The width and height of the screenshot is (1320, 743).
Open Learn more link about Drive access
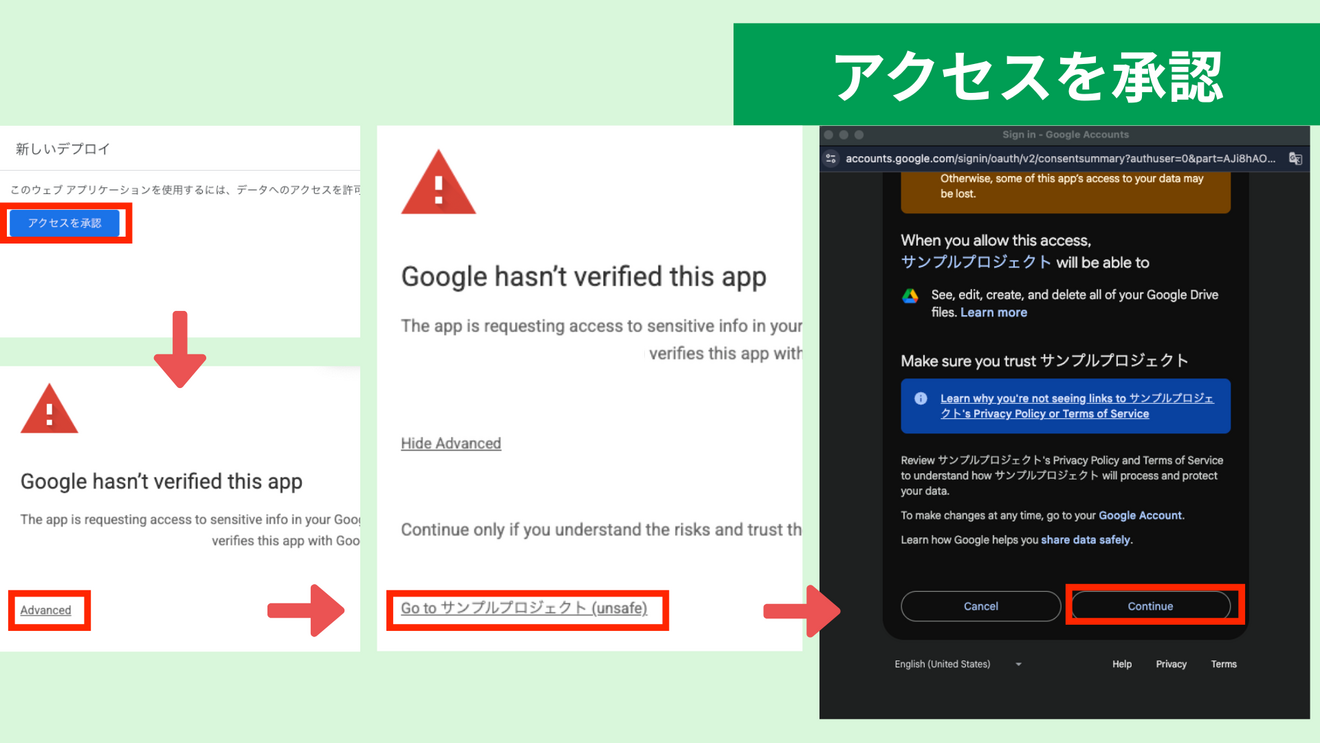[993, 312]
